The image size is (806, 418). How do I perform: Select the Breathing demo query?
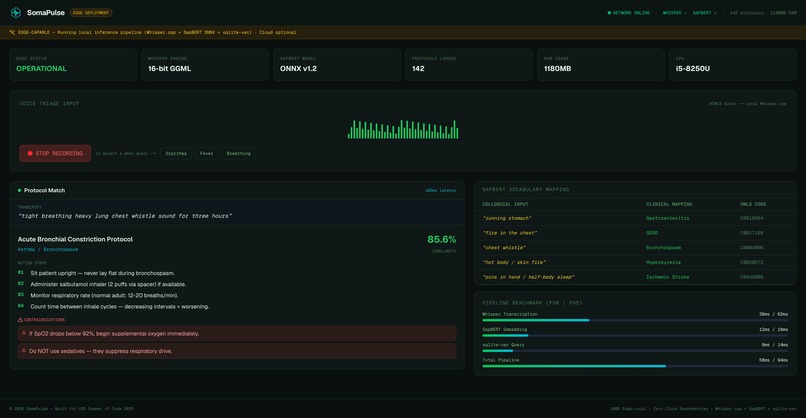239,153
